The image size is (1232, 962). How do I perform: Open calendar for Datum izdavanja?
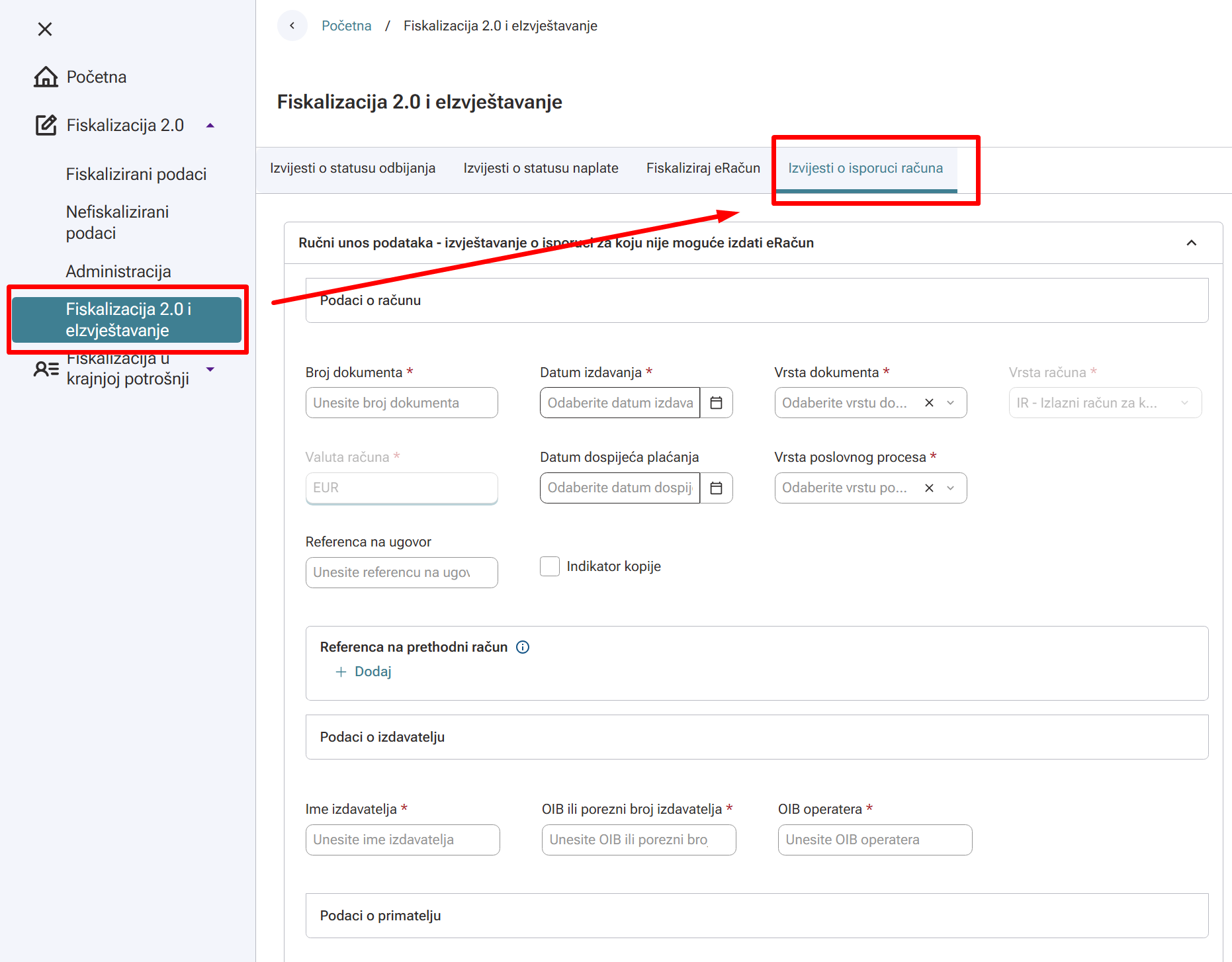click(x=716, y=403)
